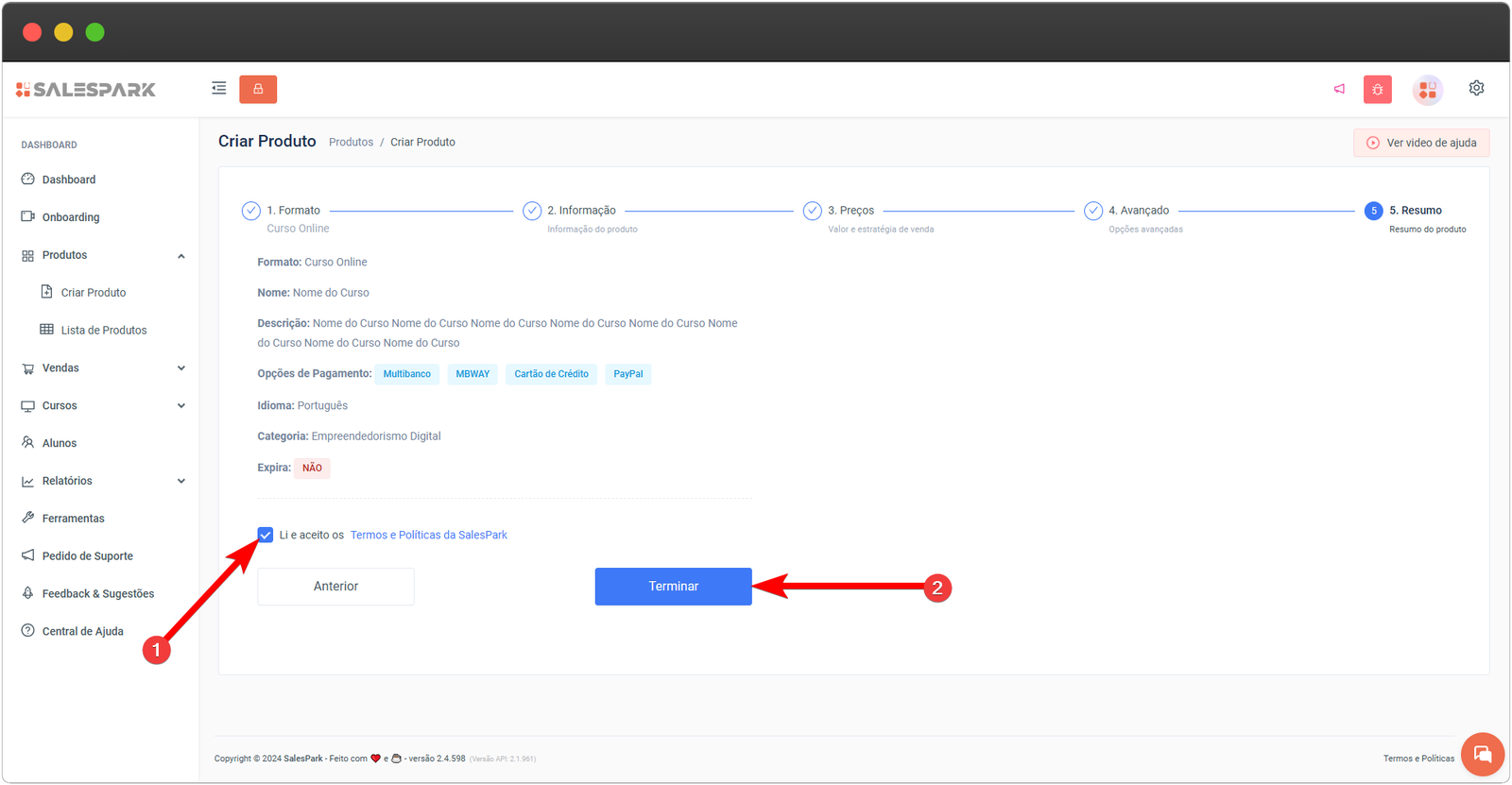
Task: Open the live chat bubble widget
Action: pyautogui.click(x=1482, y=754)
